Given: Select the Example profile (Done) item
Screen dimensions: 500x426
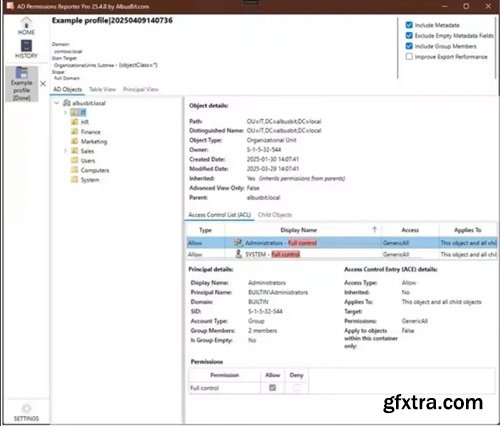Looking at the screenshot, I should [22, 84].
